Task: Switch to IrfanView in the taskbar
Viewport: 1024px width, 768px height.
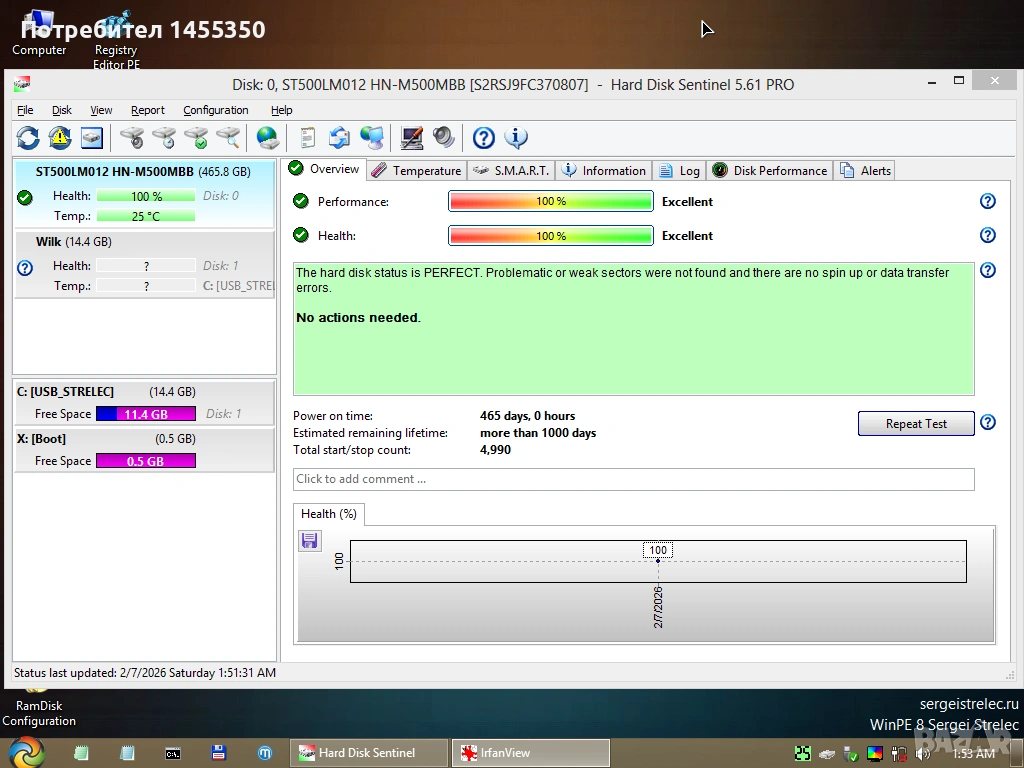Action: click(x=530, y=753)
